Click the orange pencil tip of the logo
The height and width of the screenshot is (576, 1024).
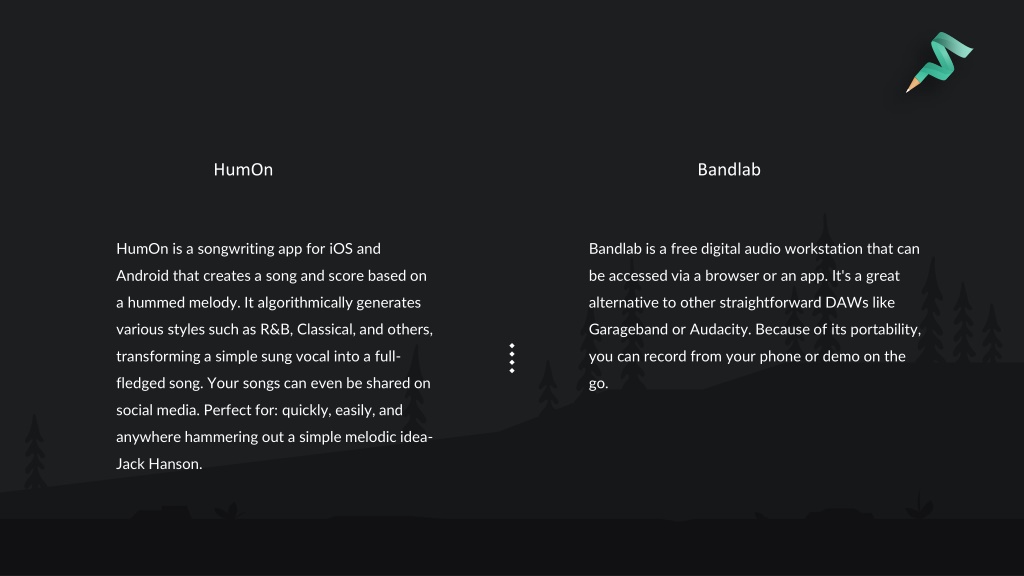pos(912,85)
